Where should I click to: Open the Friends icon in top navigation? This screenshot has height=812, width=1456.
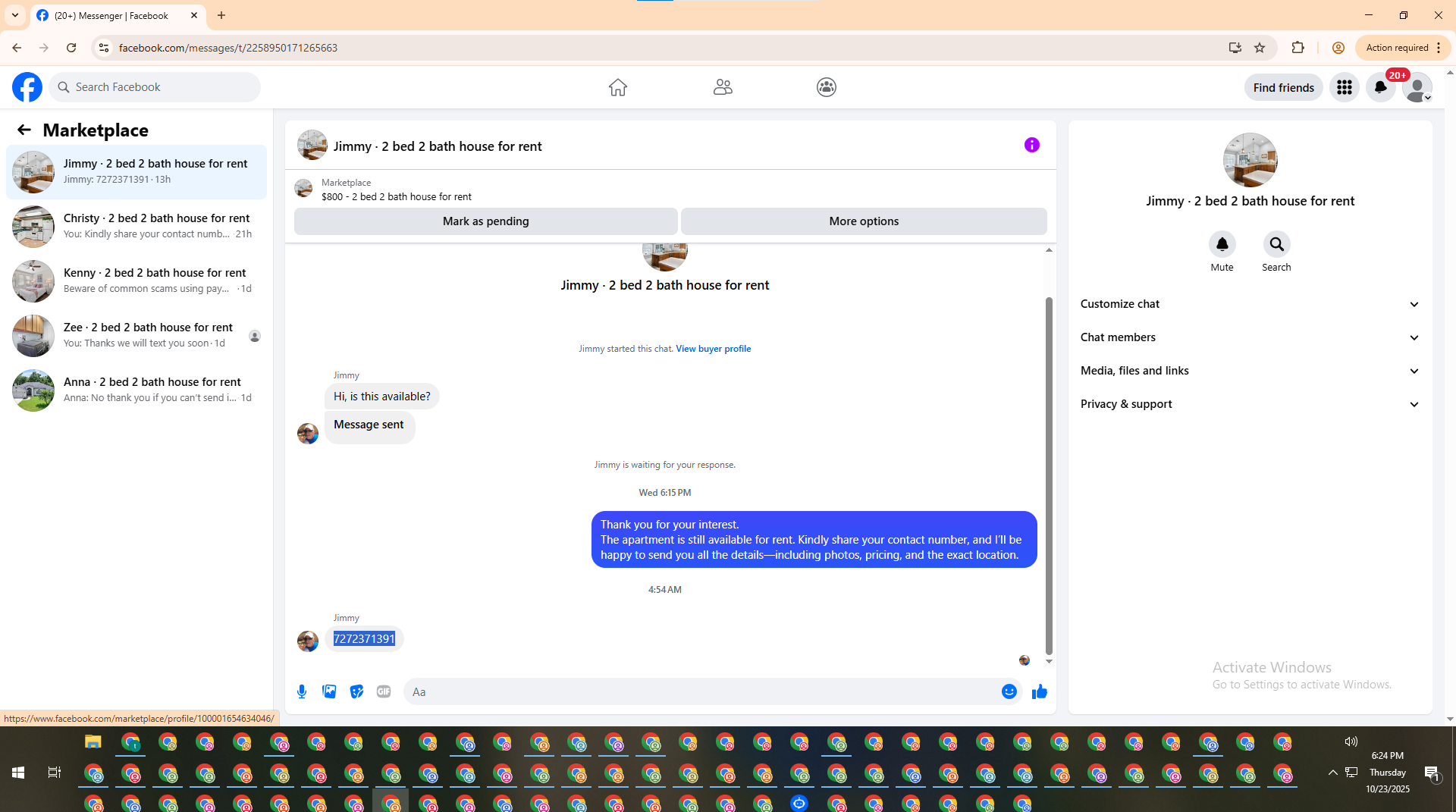[x=723, y=87]
